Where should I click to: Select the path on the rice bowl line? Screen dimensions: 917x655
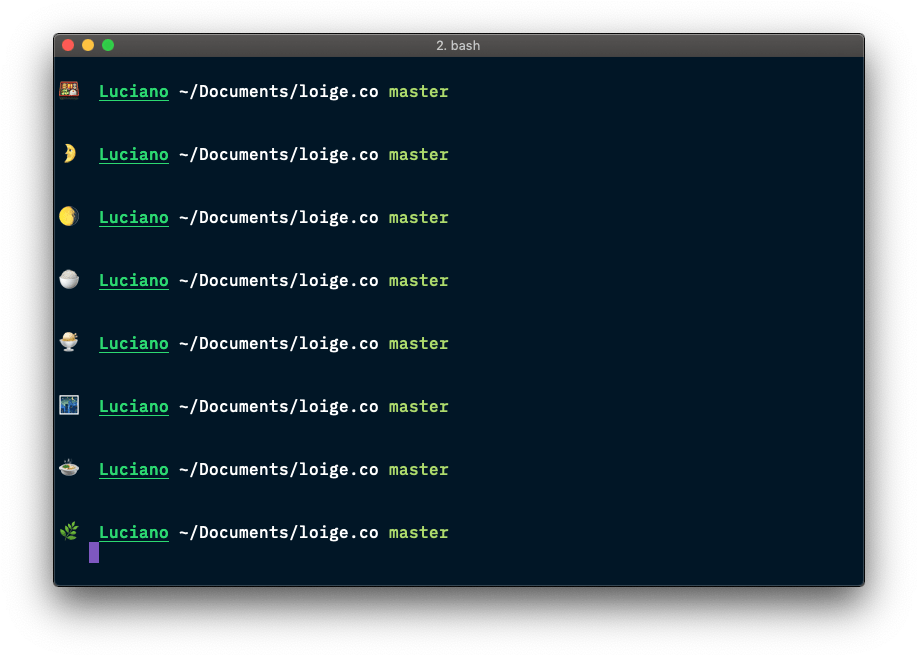(279, 281)
